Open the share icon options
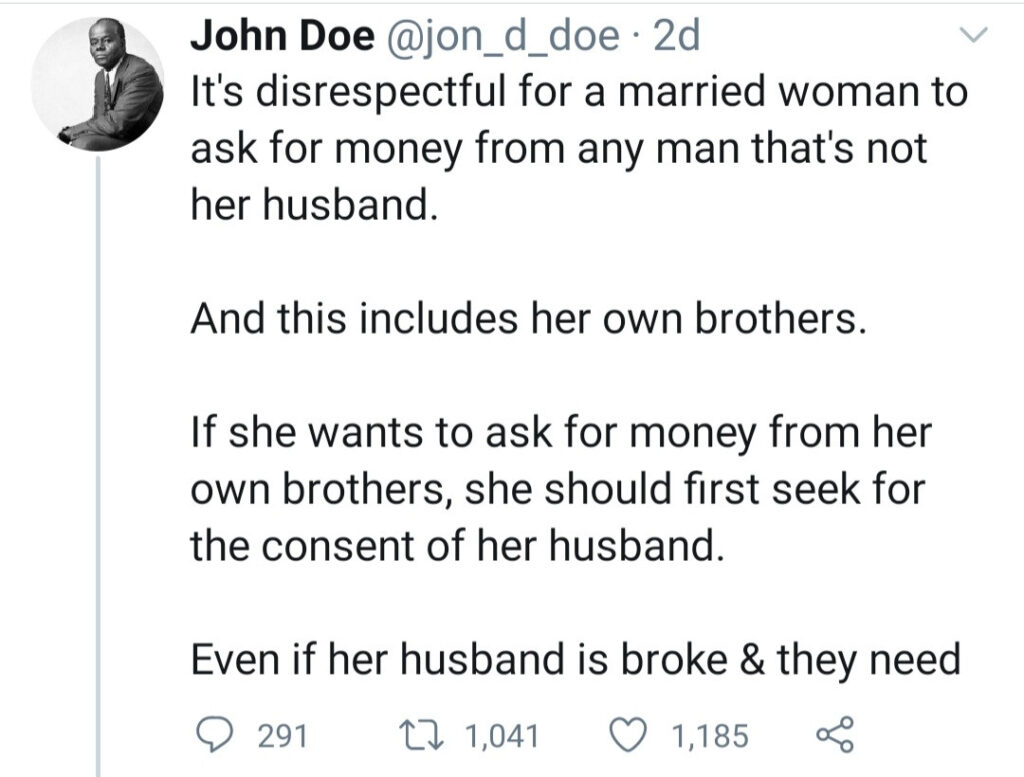Image resolution: width=1024 pixels, height=777 pixels. click(x=835, y=735)
